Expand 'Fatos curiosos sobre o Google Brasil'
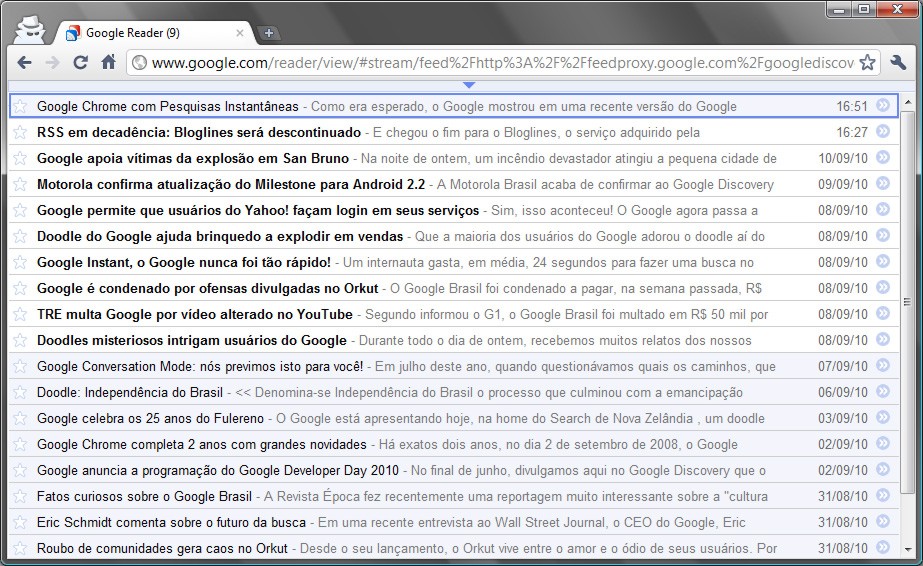 coord(454,496)
